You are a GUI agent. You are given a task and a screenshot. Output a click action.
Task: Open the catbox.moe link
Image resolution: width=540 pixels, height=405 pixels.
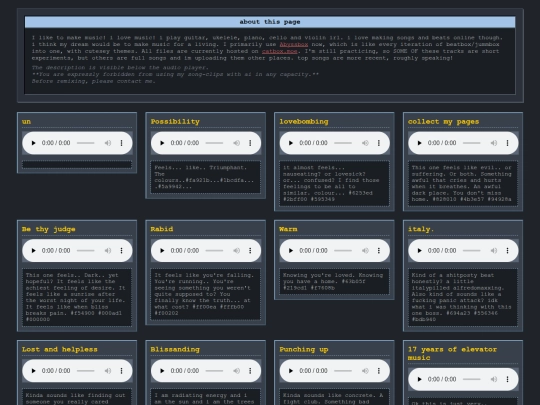click(279, 51)
